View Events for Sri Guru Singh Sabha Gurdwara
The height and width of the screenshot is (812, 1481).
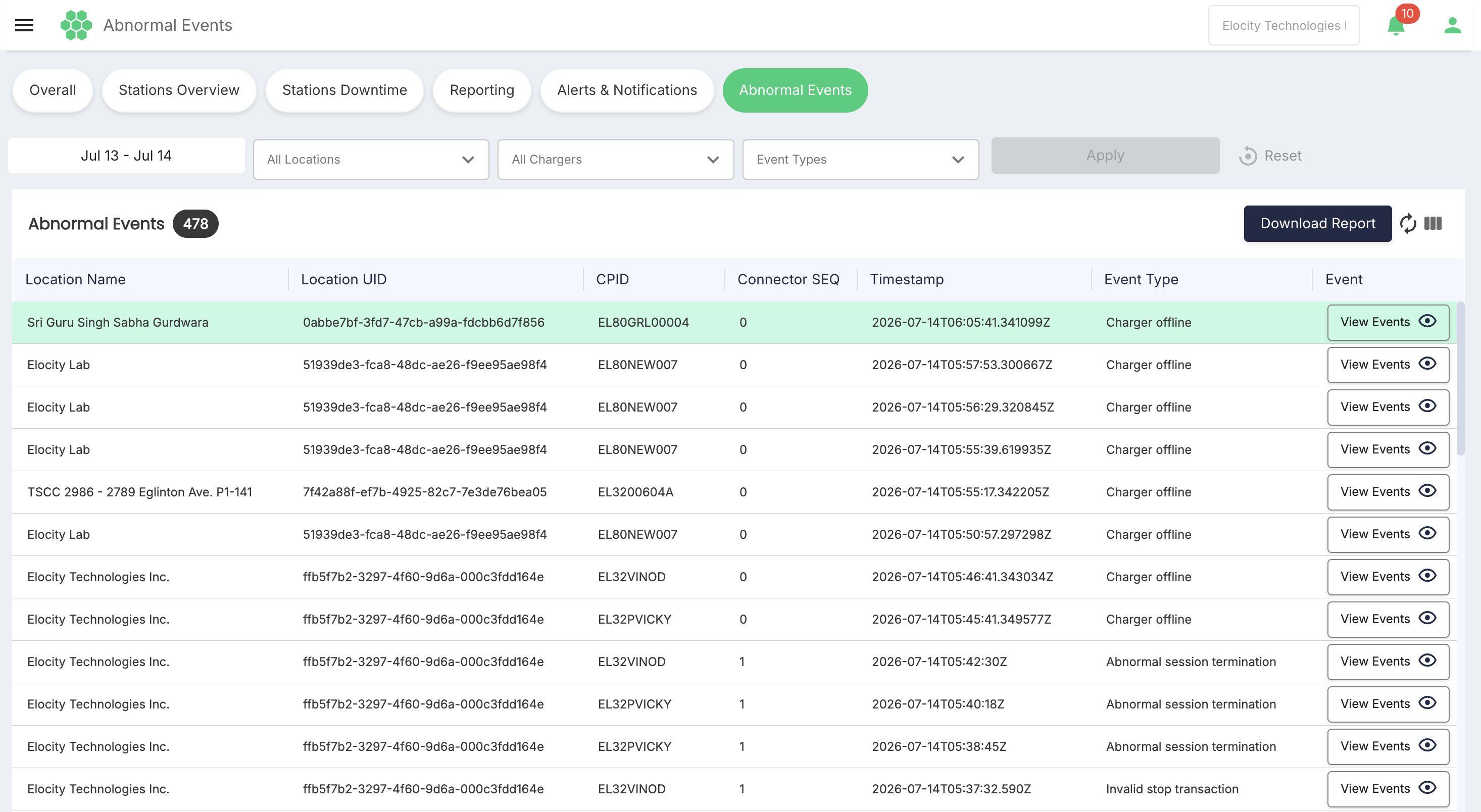pos(1388,322)
